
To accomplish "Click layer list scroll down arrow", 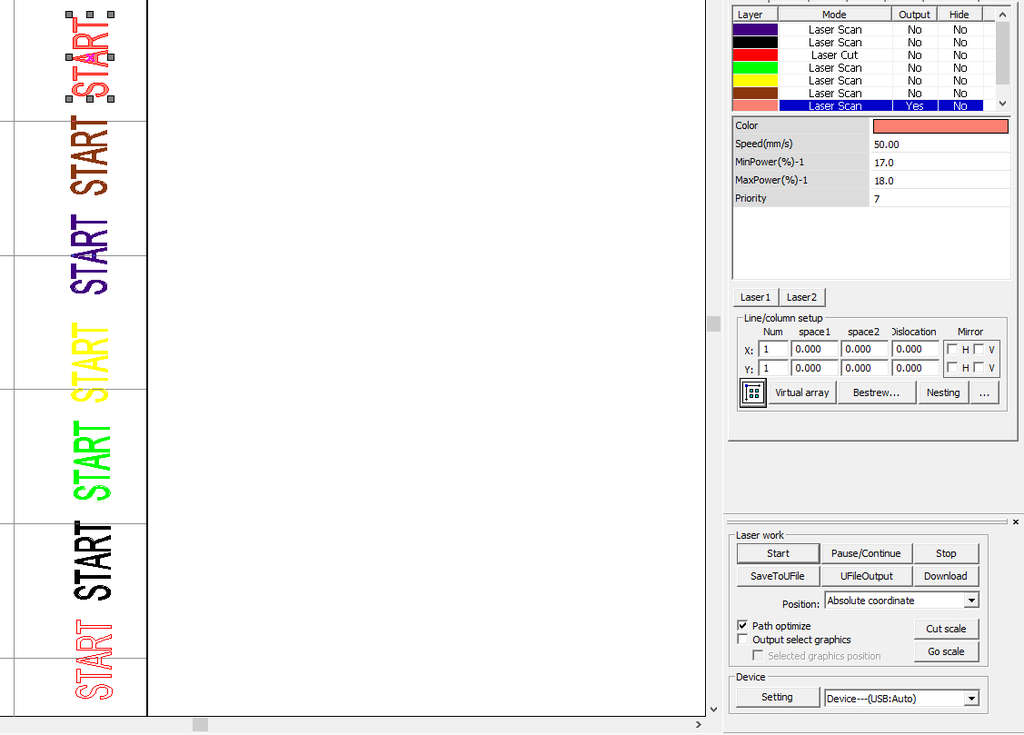I will click(x=1002, y=104).
